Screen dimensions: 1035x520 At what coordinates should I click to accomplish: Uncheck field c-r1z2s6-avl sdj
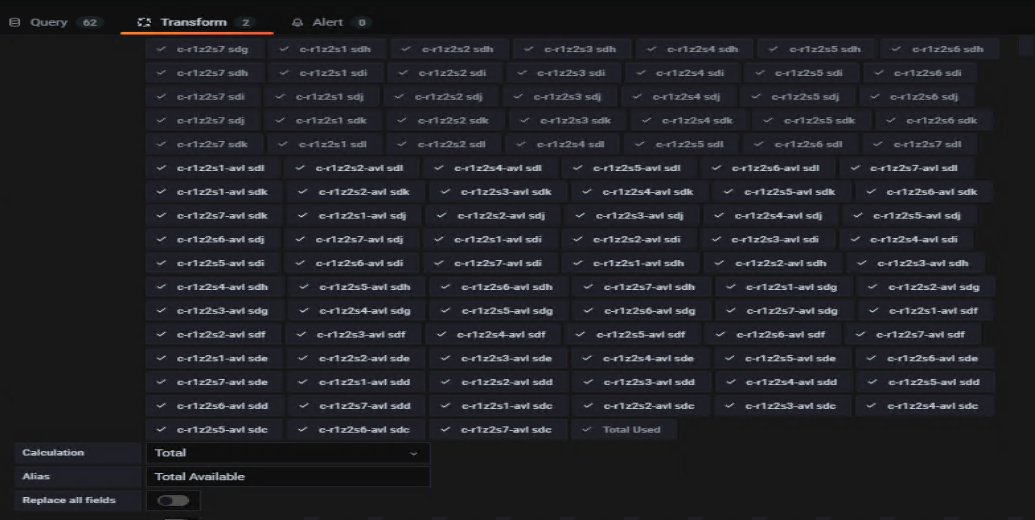click(213, 240)
